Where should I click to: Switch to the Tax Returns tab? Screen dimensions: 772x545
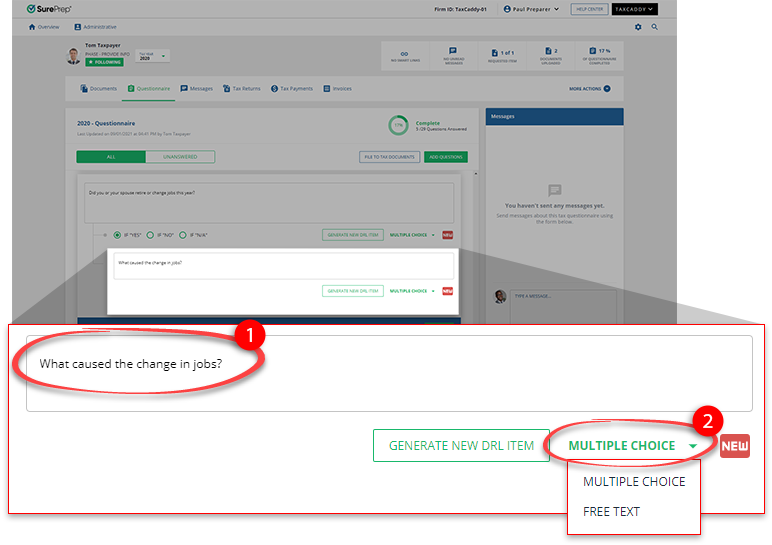241,89
